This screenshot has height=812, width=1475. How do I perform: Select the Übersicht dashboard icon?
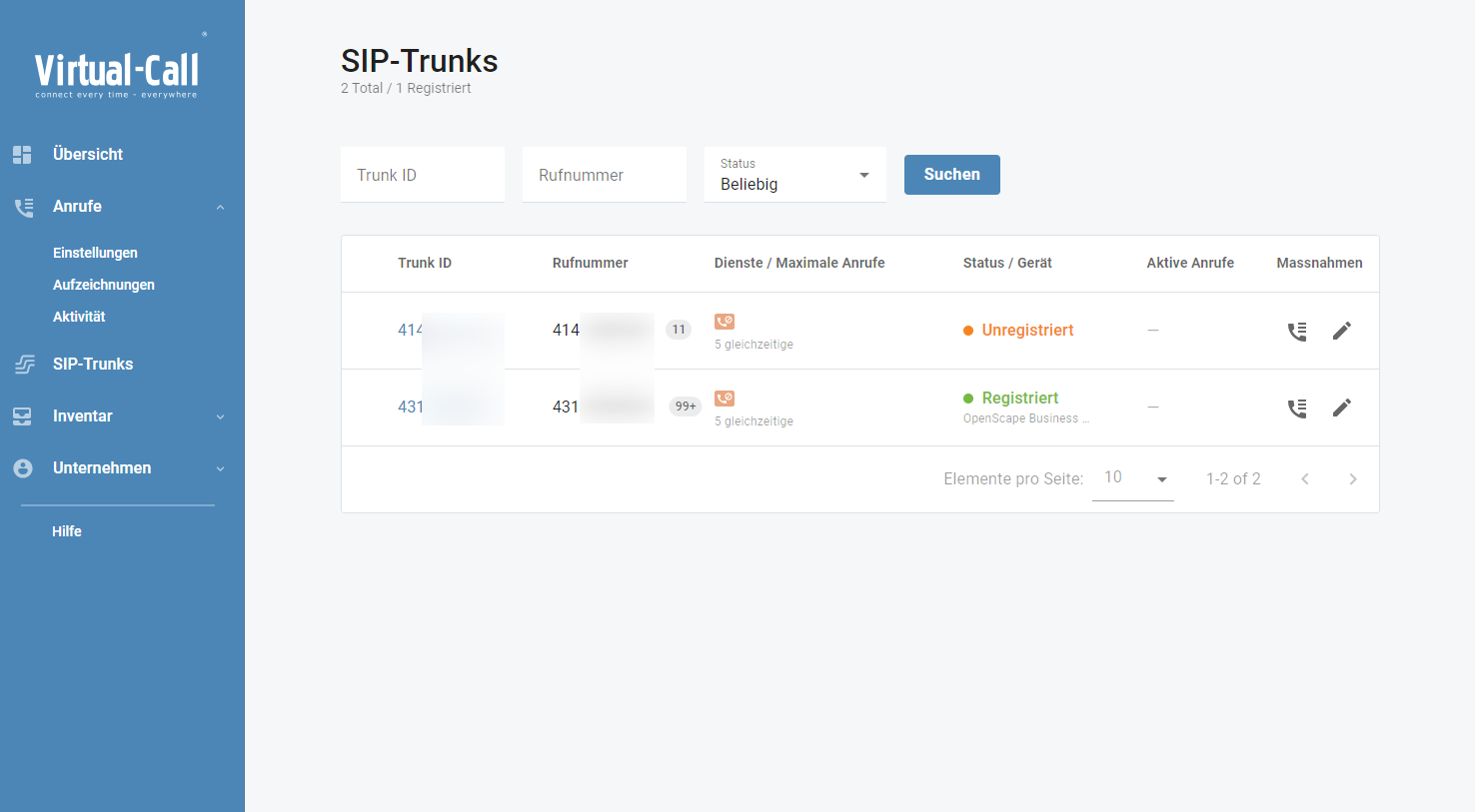pyautogui.click(x=22, y=154)
